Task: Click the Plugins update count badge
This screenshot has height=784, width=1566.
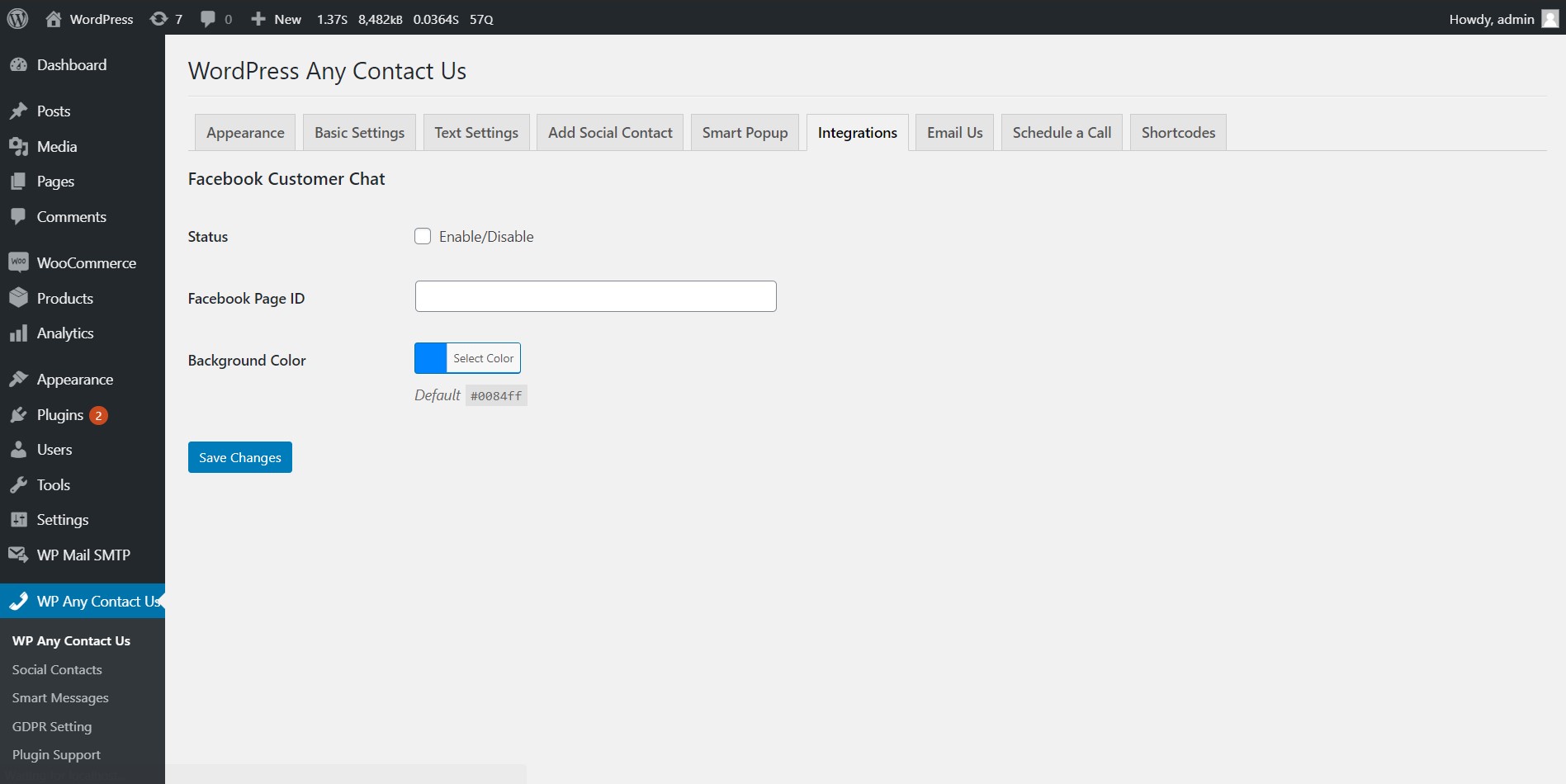Action: tap(98, 415)
